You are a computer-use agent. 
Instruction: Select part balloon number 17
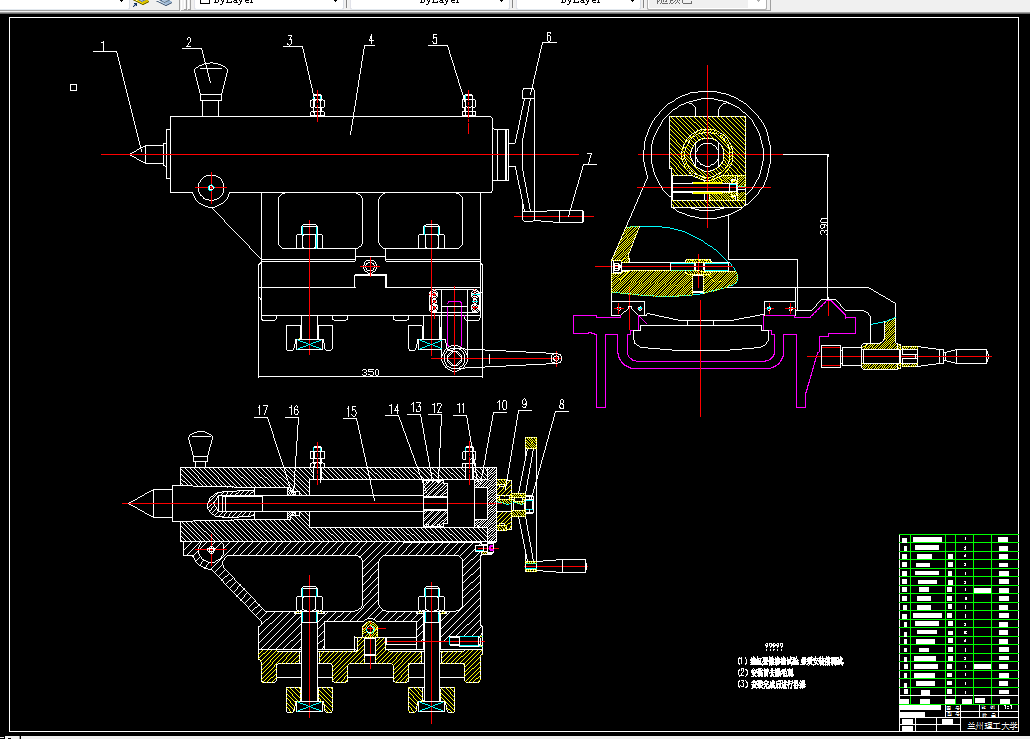pyautogui.click(x=262, y=410)
